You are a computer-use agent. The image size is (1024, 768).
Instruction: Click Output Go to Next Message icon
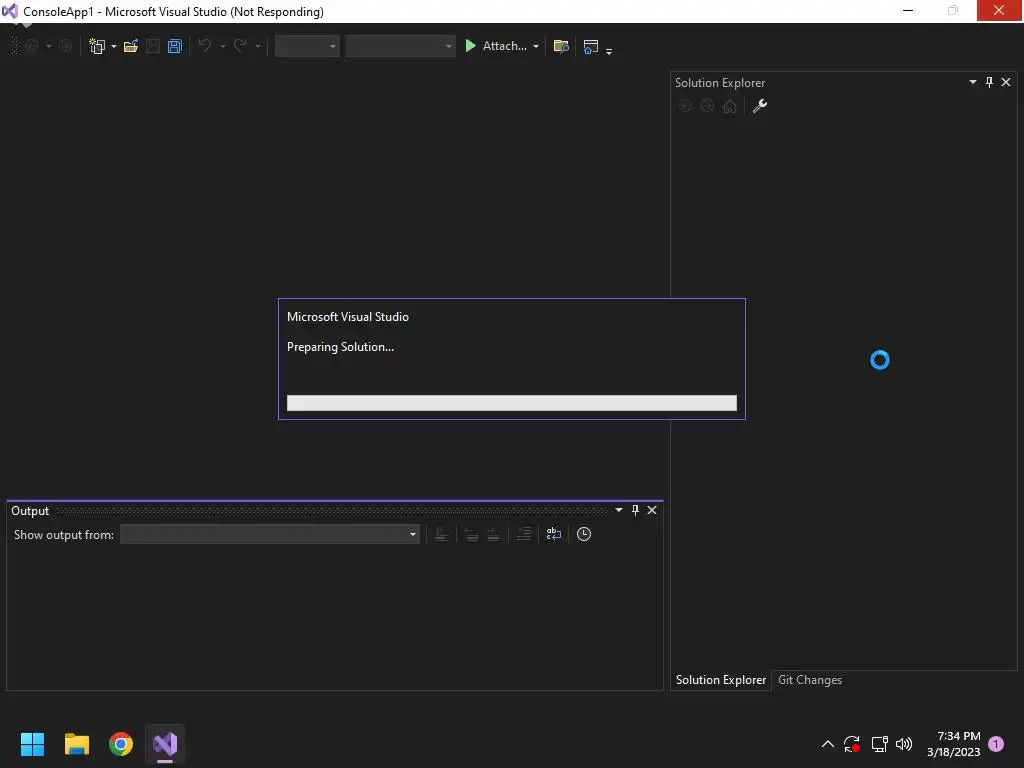click(x=493, y=534)
